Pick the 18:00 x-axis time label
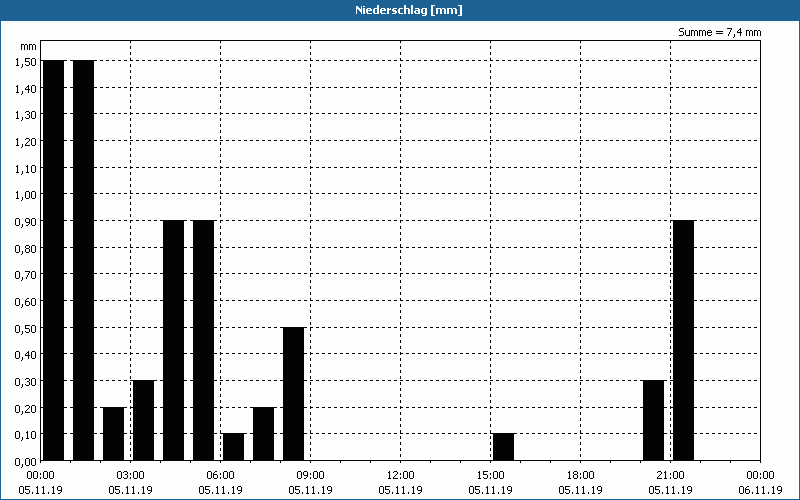Screen dimensions: 800x500 pos(581,476)
